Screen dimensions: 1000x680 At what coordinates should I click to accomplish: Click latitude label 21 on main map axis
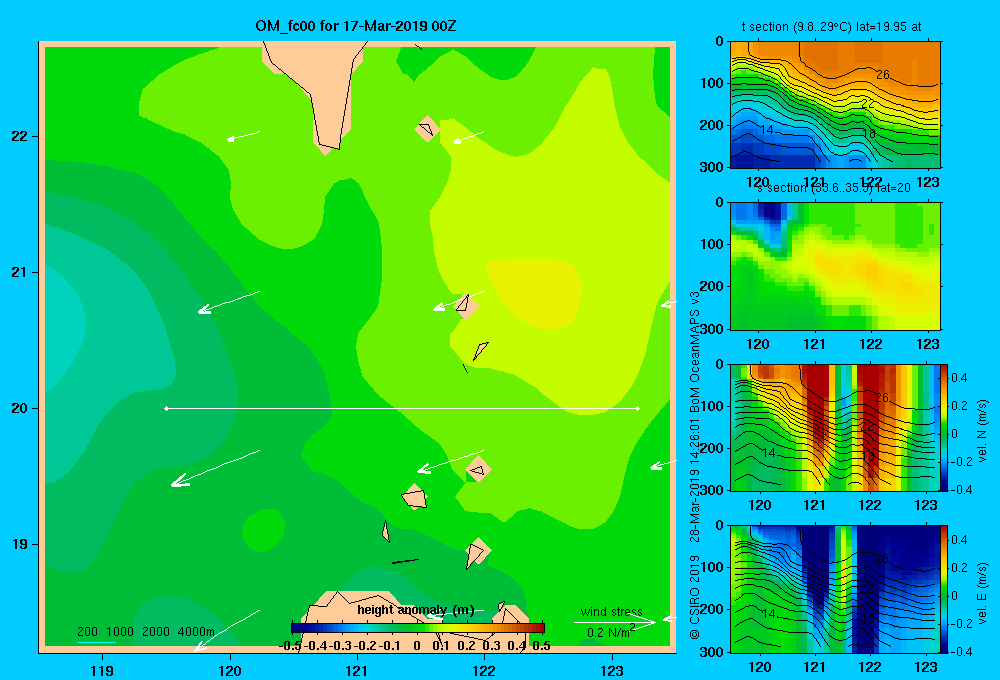[x=19, y=272]
